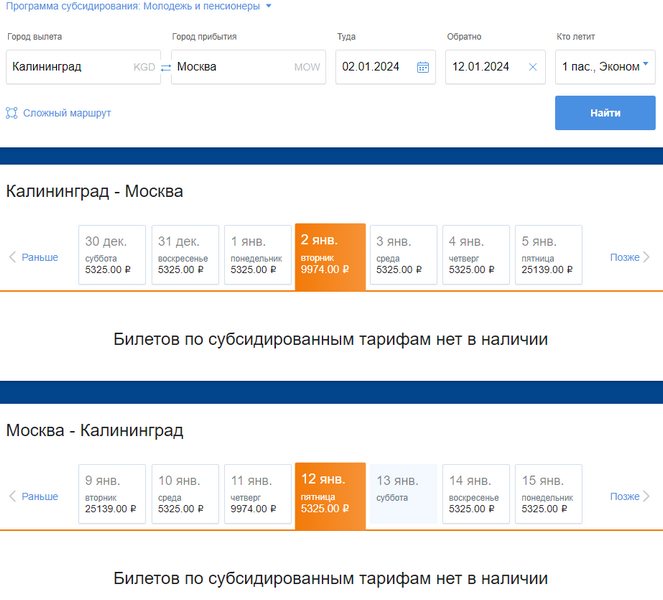Select the 12 янв. пятница date tab
The height and width of the screenshot is (600, 663).
pos(330,496)
